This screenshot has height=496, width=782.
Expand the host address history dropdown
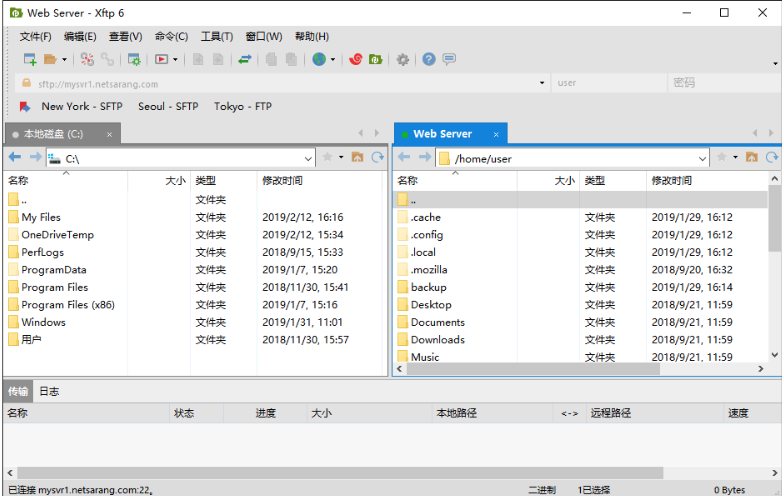point(542,83)
